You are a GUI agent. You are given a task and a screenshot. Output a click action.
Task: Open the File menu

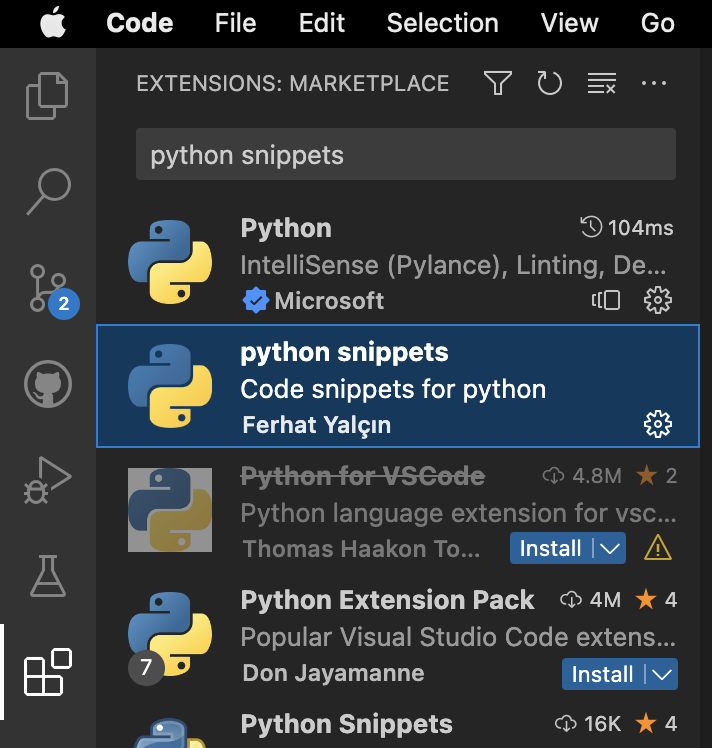click(x=235, y=23)
